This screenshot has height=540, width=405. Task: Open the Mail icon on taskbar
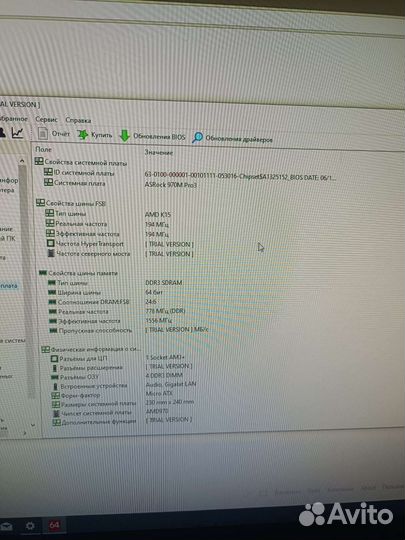click(x=6, y=526)
